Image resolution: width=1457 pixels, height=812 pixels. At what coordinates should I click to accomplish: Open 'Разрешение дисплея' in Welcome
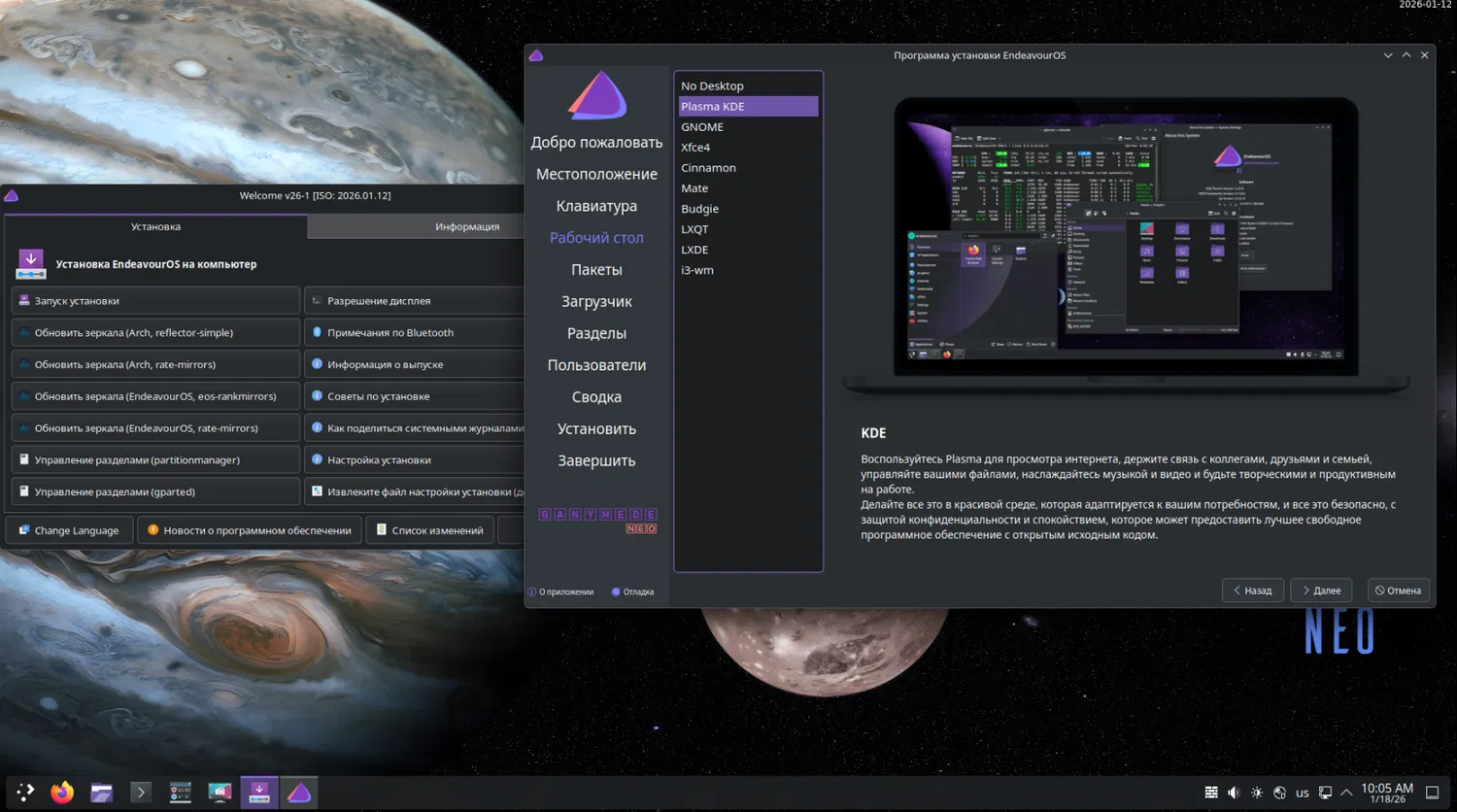click(415, 300)
